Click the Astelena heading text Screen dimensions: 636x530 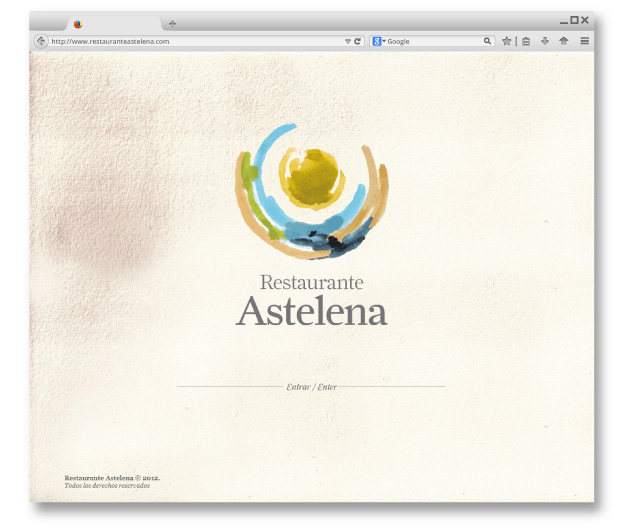pos(312,311)
